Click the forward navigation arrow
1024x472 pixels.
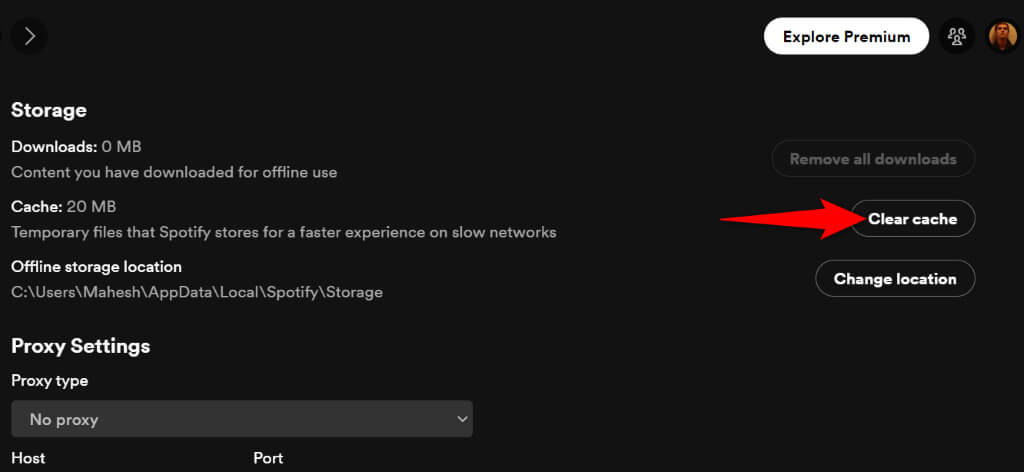click(29, 36)
